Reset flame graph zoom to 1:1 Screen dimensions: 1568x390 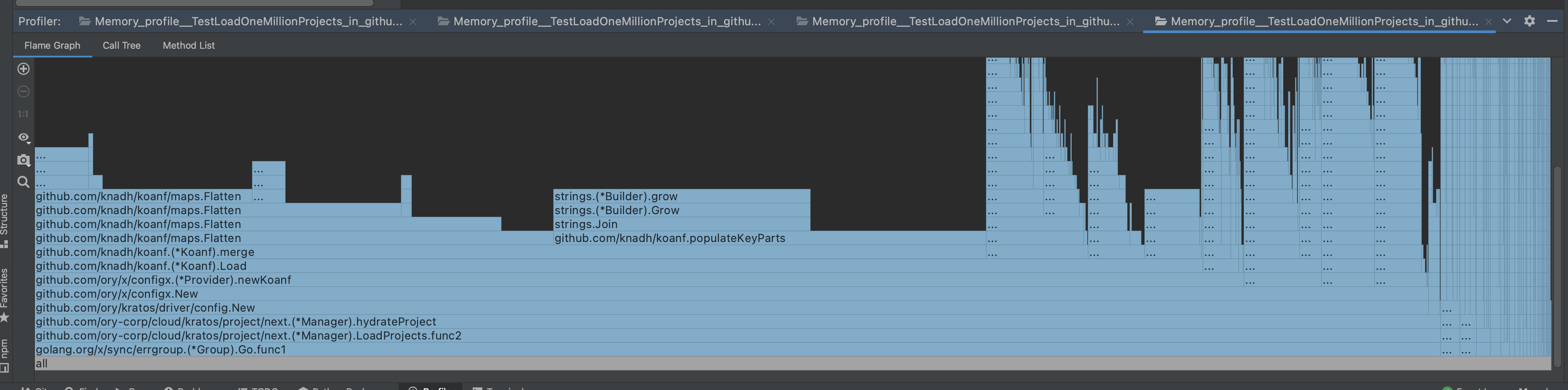23,114
